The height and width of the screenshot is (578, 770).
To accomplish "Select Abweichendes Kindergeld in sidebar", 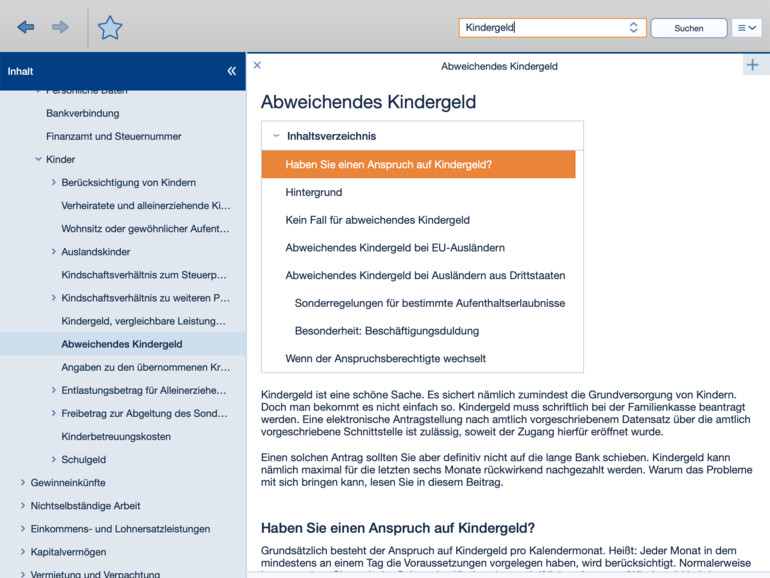I will pos(122,344).
